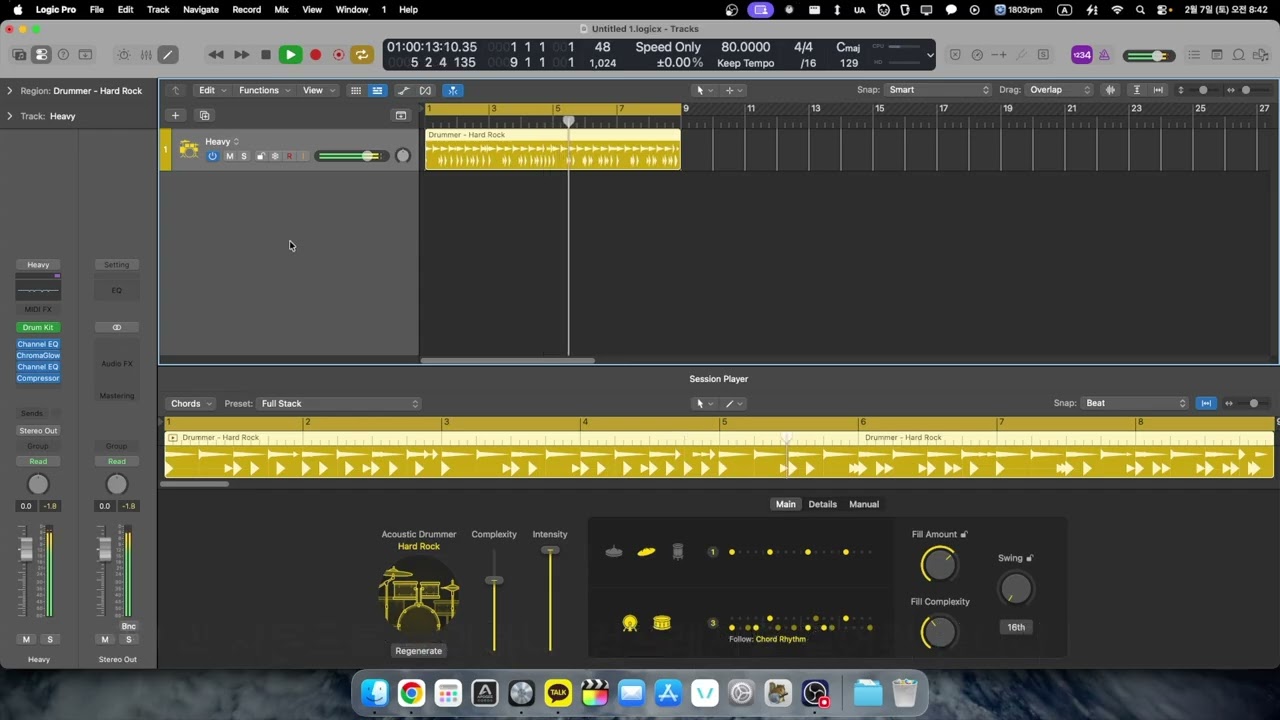Expand the Track Heavy inspector disclosure
The width and height of the screenshot is (1280, 720).
click(10, 116)
